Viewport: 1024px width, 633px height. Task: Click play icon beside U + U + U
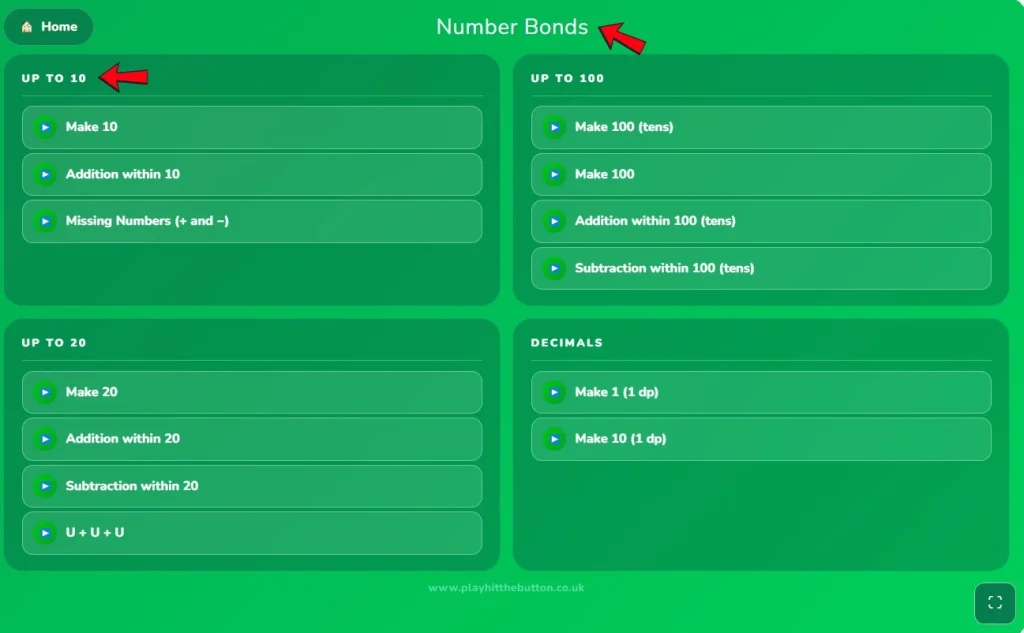[x=45, y=533]
